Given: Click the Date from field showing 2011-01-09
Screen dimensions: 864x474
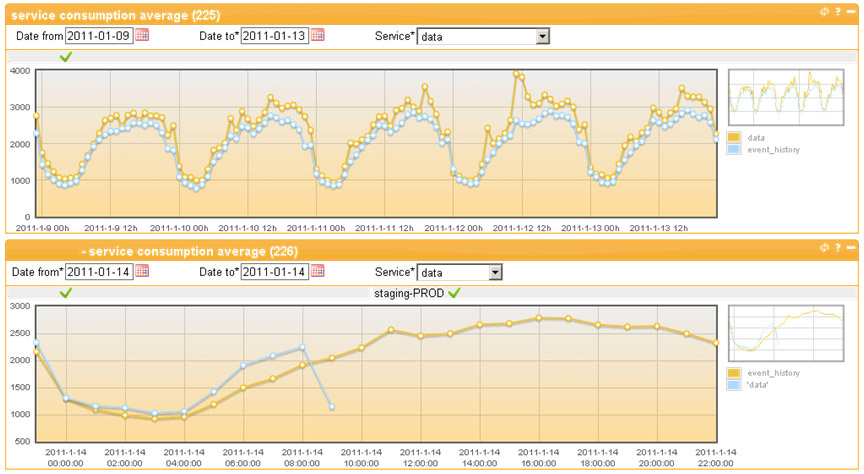Looking at the screenshot, I should tap(98, 36).
